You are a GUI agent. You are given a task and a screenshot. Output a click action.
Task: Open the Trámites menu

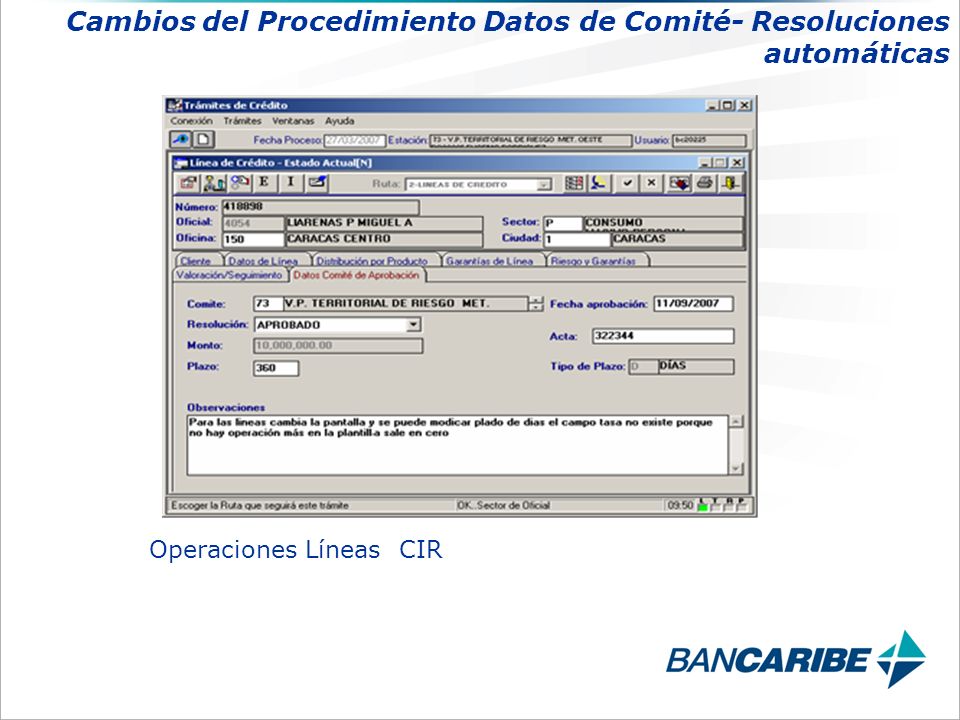(242, 121)
